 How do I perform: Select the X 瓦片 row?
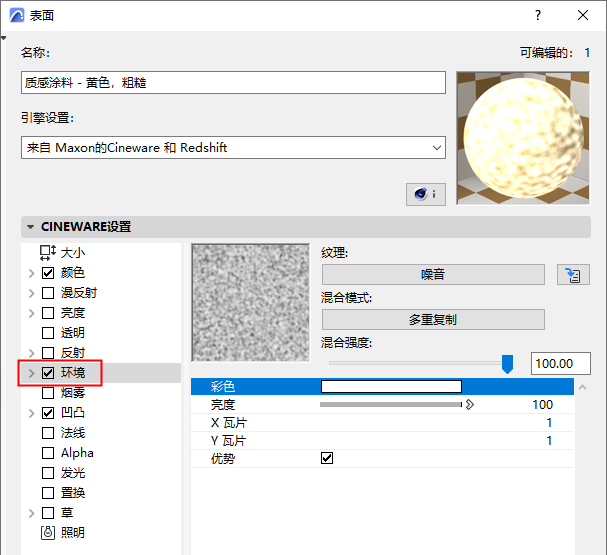[x=382, y=423]
